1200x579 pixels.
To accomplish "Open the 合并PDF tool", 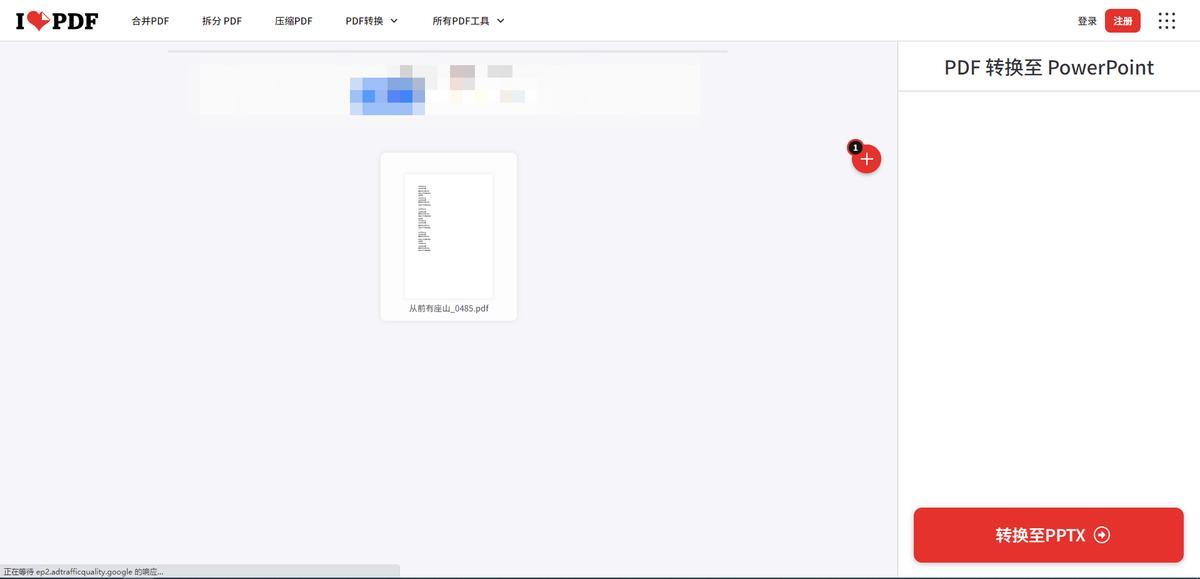I will click(x=150, y=21).
